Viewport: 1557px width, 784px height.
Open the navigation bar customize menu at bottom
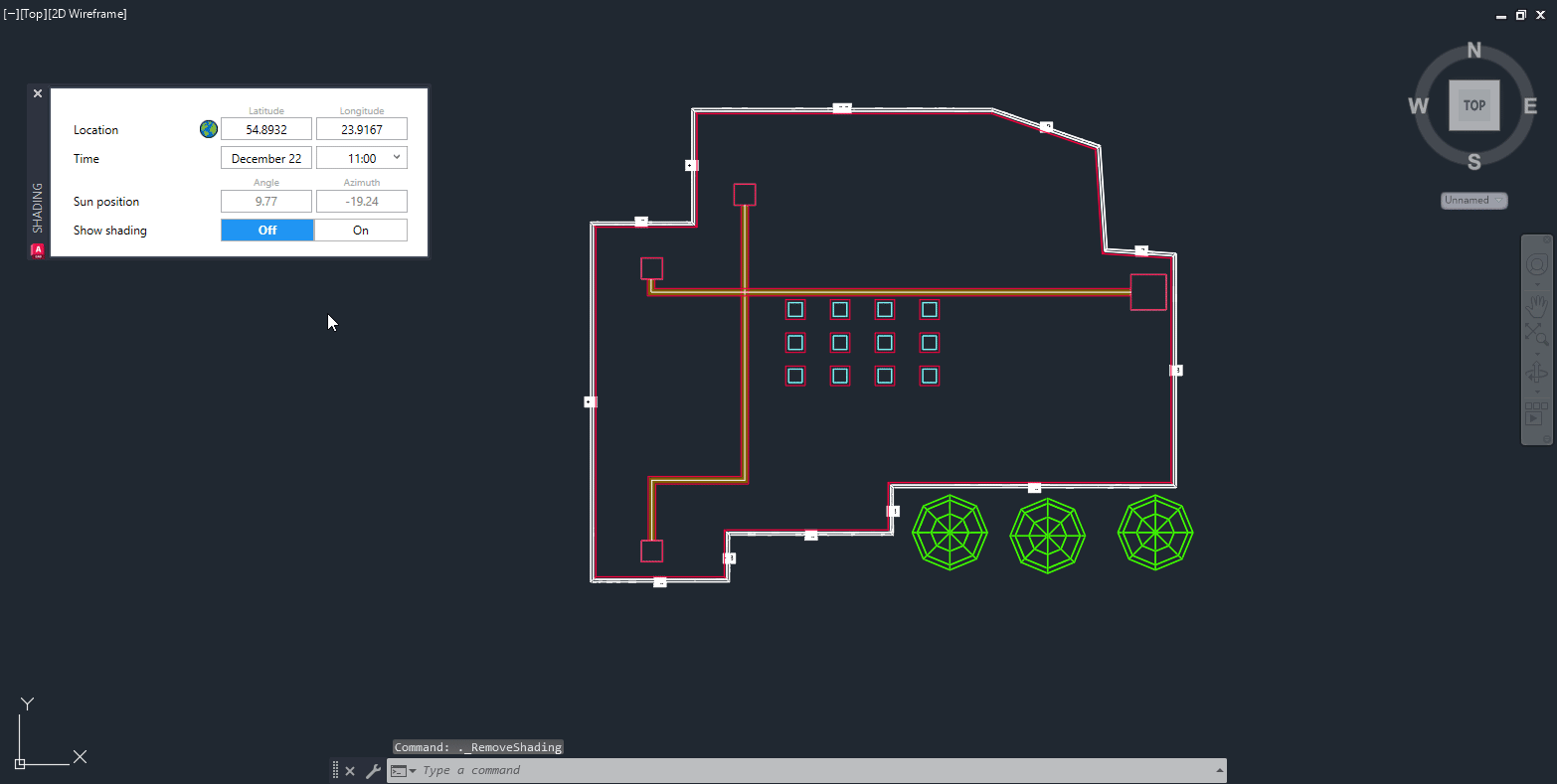[1547, 438]
